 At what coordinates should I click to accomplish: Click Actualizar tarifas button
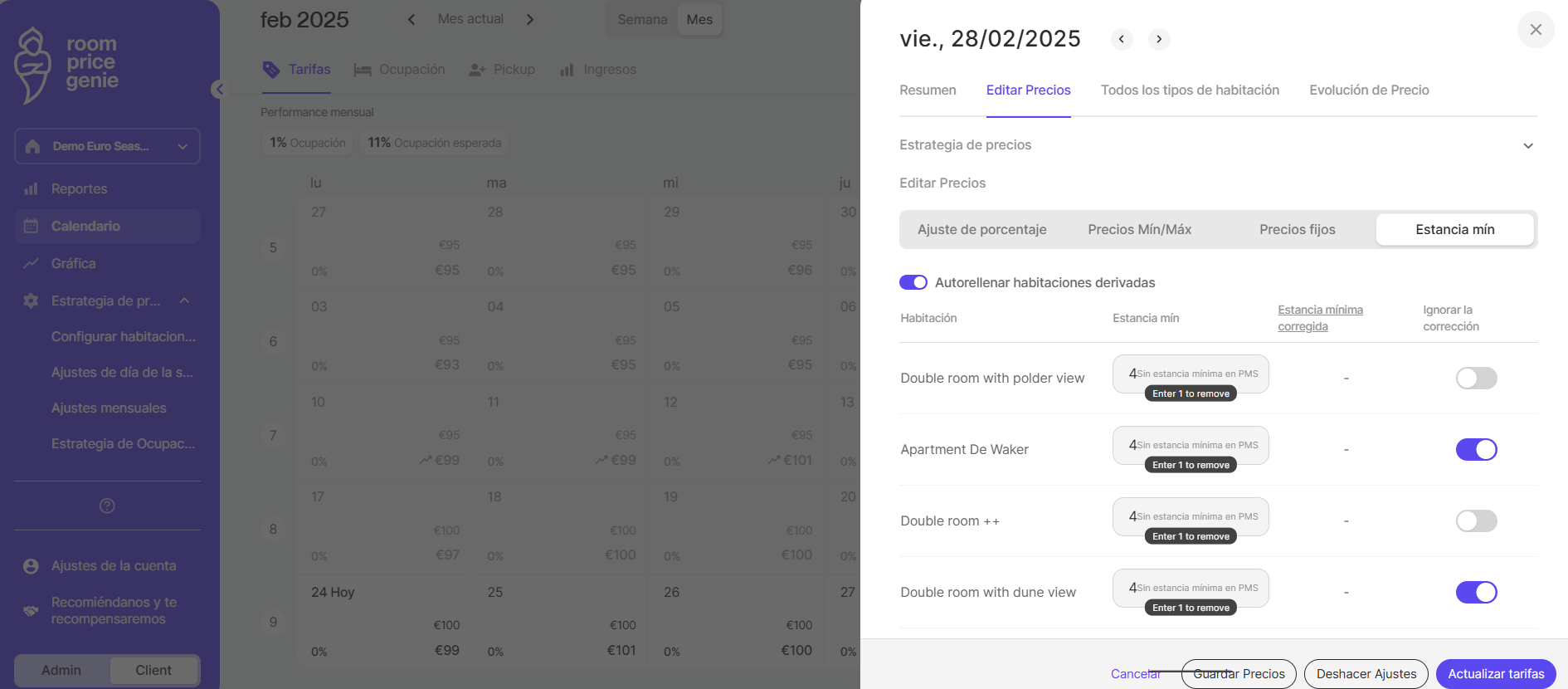point(1496,674)
